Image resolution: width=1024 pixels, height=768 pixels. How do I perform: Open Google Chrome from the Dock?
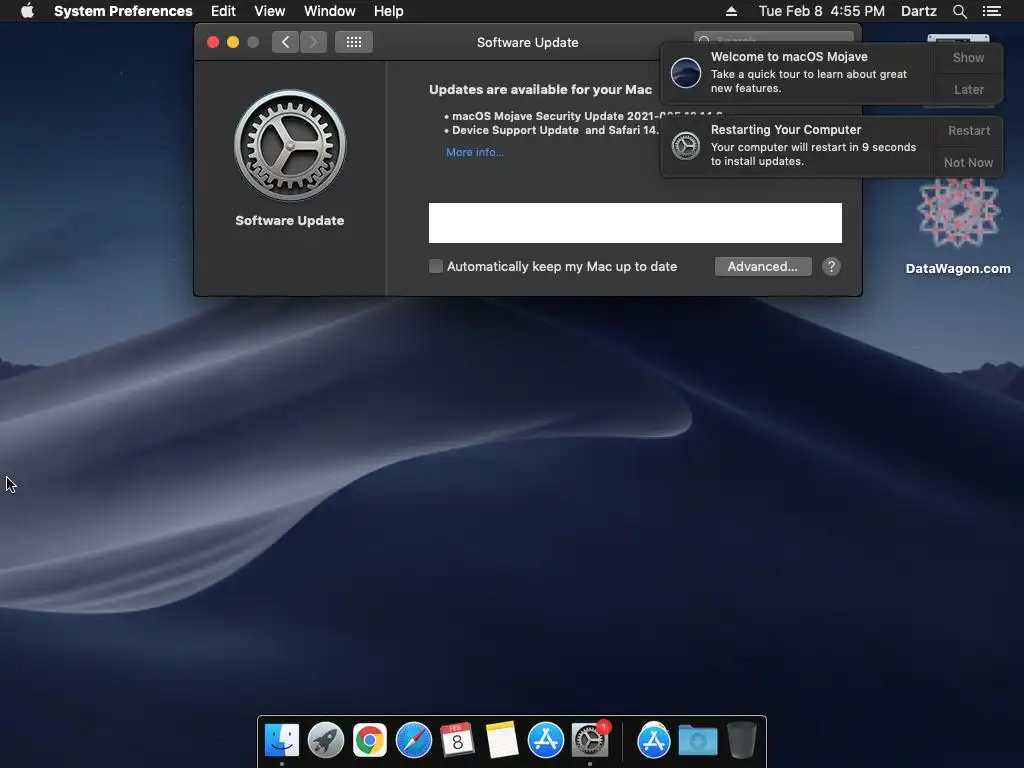click(x=370, y=740)
